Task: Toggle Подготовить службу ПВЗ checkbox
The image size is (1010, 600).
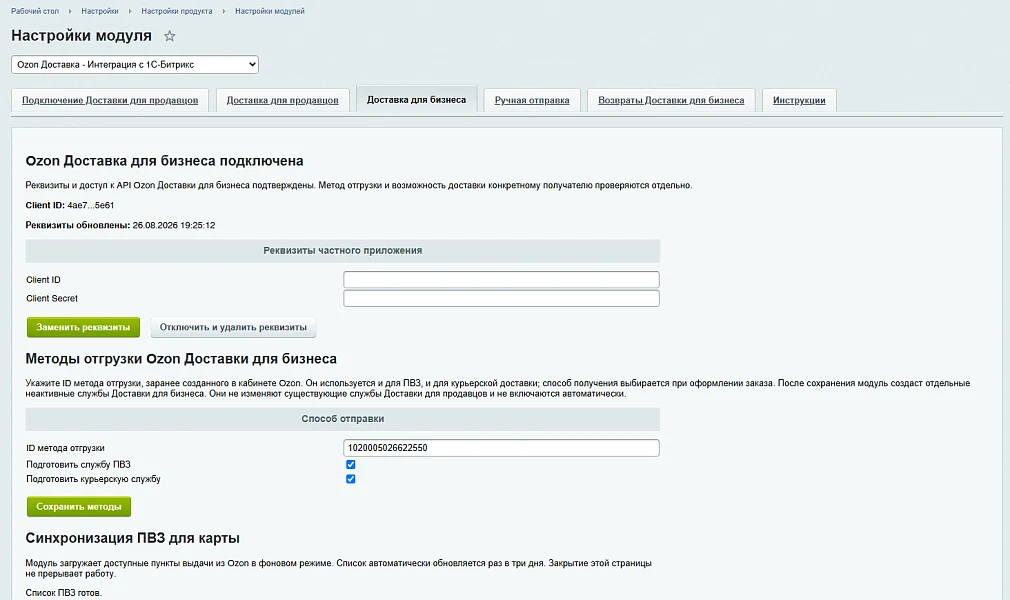Action: pos(350,464)
